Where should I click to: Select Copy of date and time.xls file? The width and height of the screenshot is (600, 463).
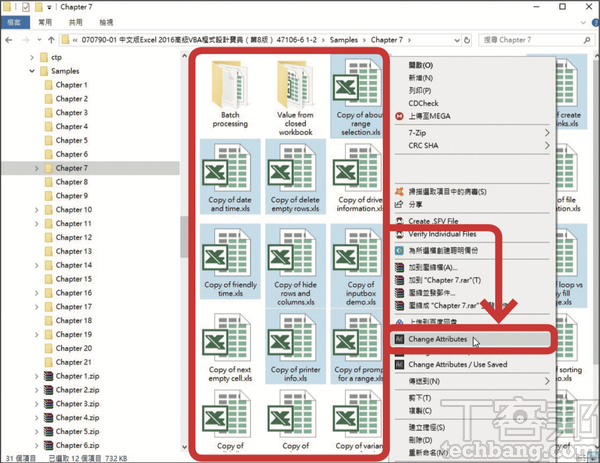[x=230, y=177]
